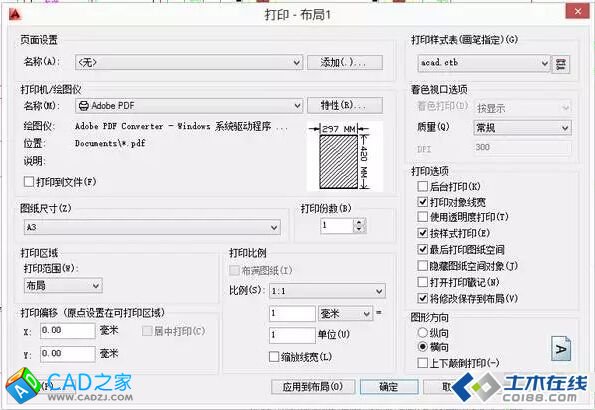Click the Adobe PDF printer icon
The image size is (595, 410).
[83, 106]
